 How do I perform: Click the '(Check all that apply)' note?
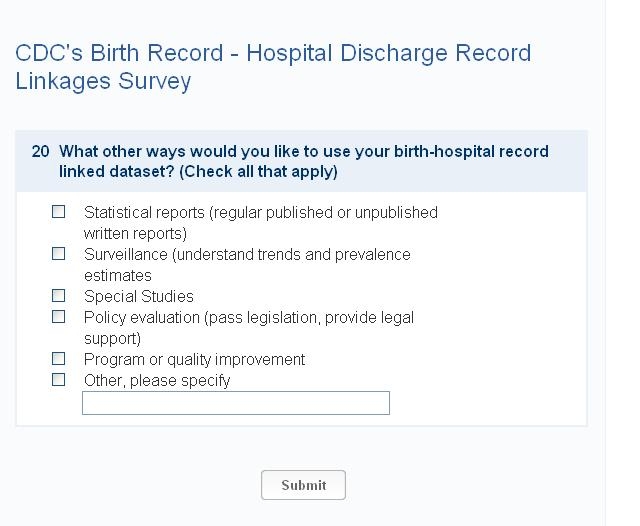click(258, 172)
